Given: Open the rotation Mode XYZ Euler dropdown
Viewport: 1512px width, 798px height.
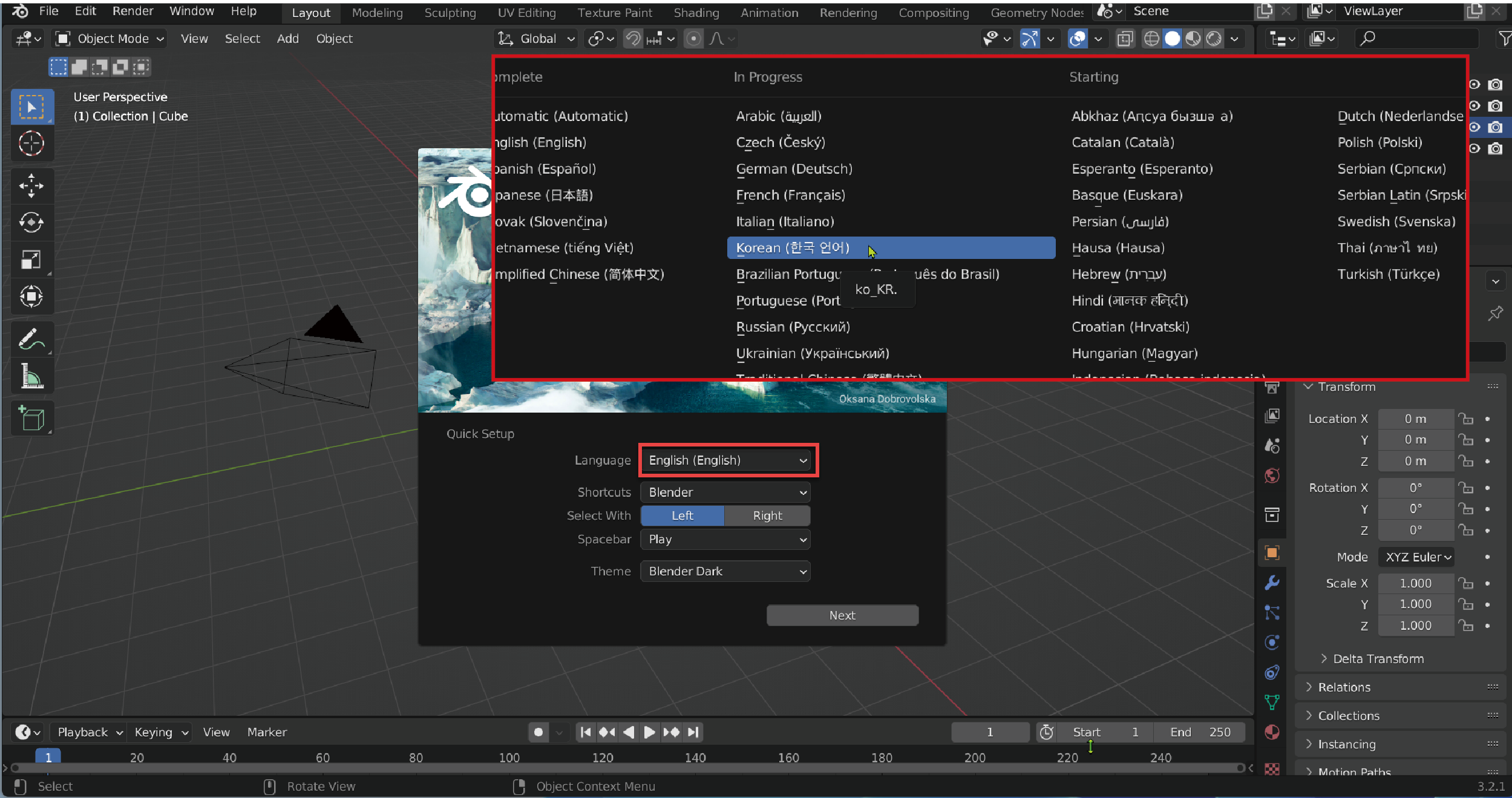Looking at the screenshot, I should (x=1416, y=557).
